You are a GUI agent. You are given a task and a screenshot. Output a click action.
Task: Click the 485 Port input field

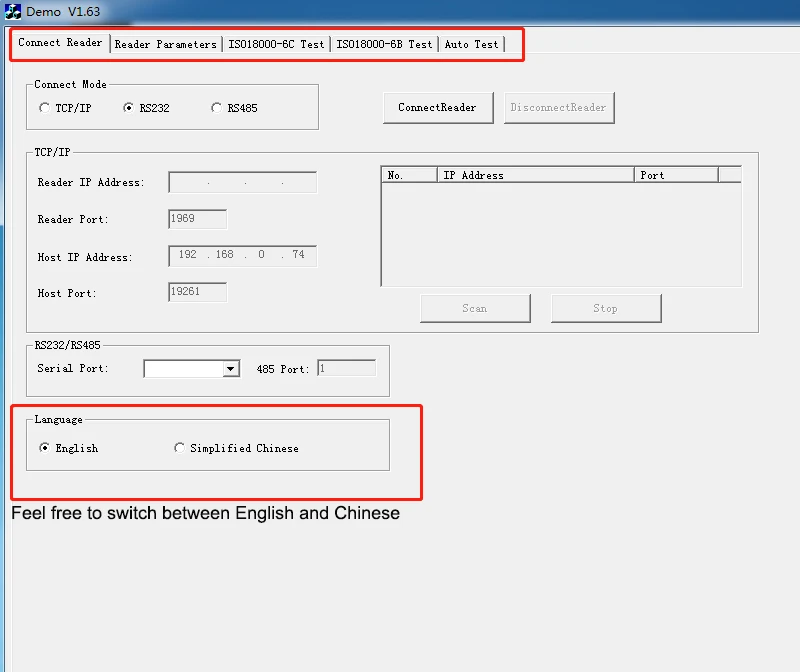(x=347, y=368)
